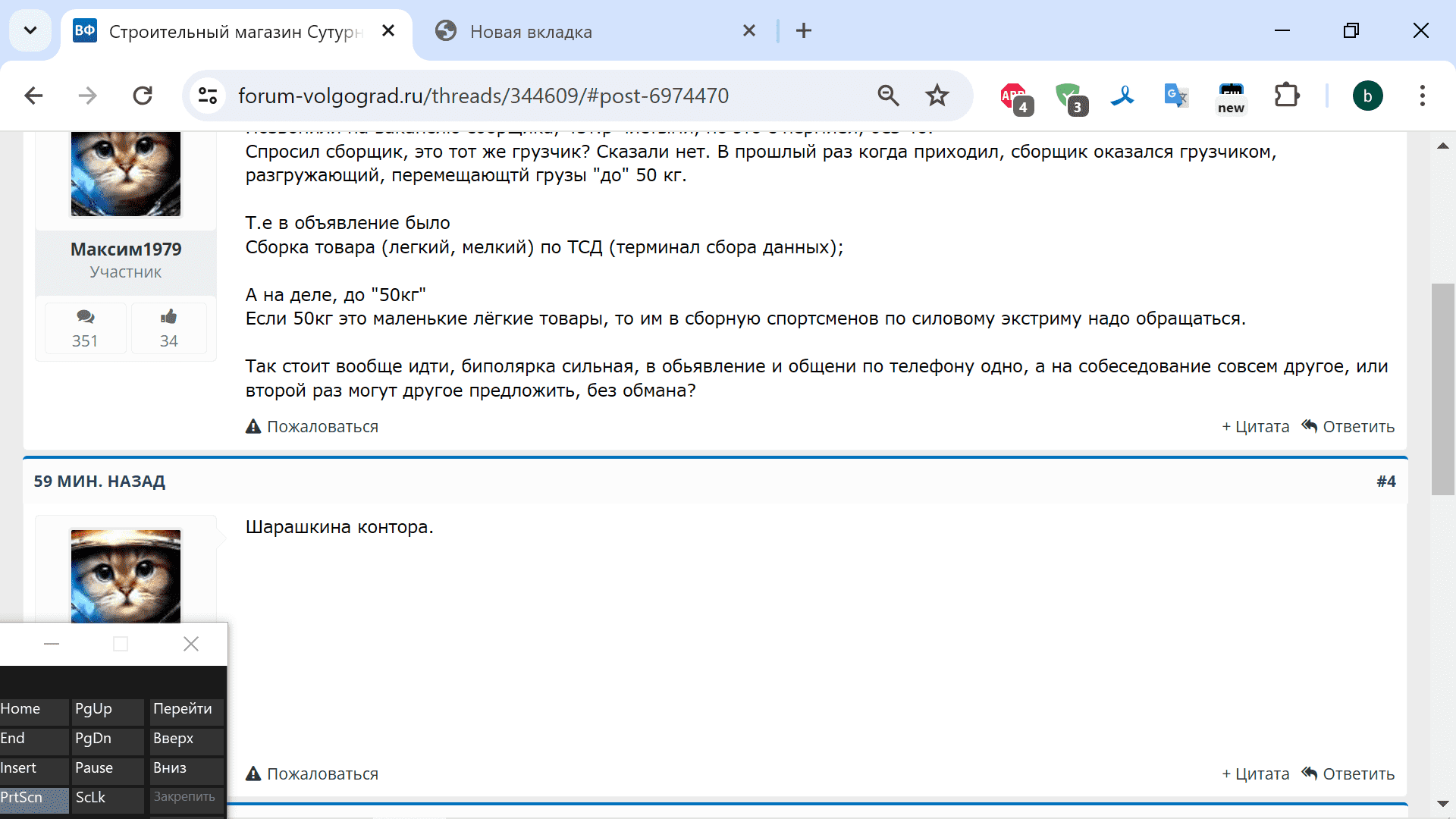Click the zoom magnifier icon in address bar
The image size is (1456, 819).
[888, 96]
